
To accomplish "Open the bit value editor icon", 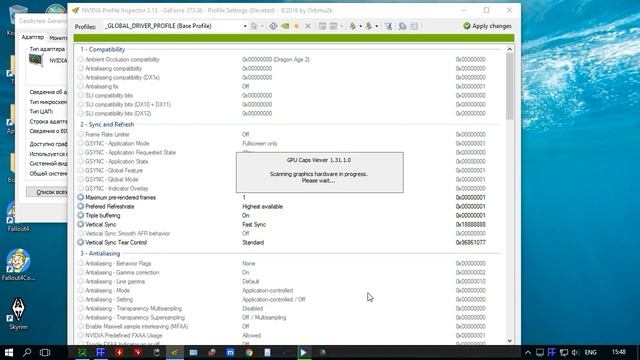I will [414, 26].
